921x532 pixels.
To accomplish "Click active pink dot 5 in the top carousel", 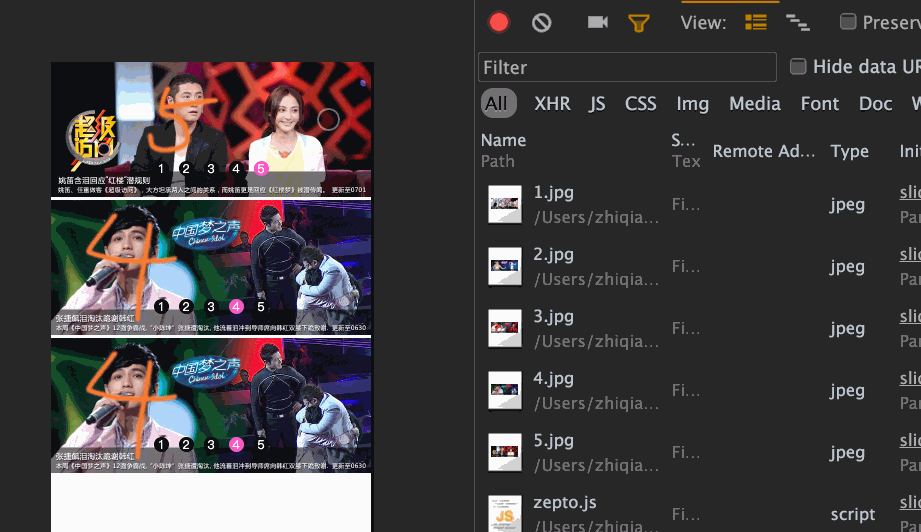I will click(261, 169).
